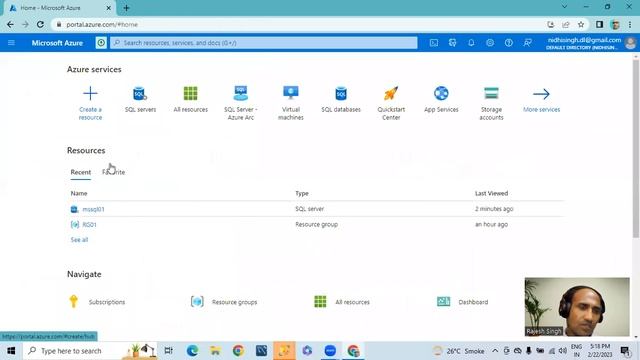640x360 pixels.
Task: Open Dashboard under Navigate
Action: [462, 302]
